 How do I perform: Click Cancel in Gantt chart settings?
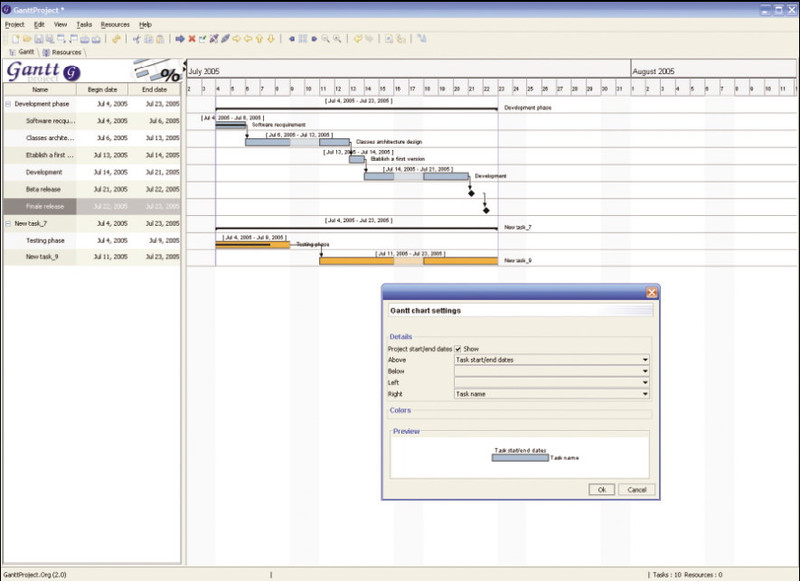coord(637,490)
